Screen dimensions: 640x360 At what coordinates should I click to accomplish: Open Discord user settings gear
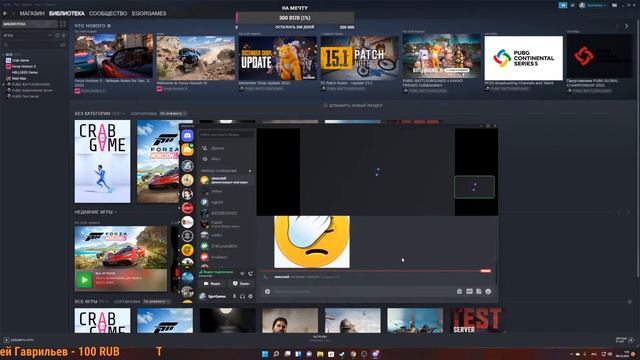point(251,296)
